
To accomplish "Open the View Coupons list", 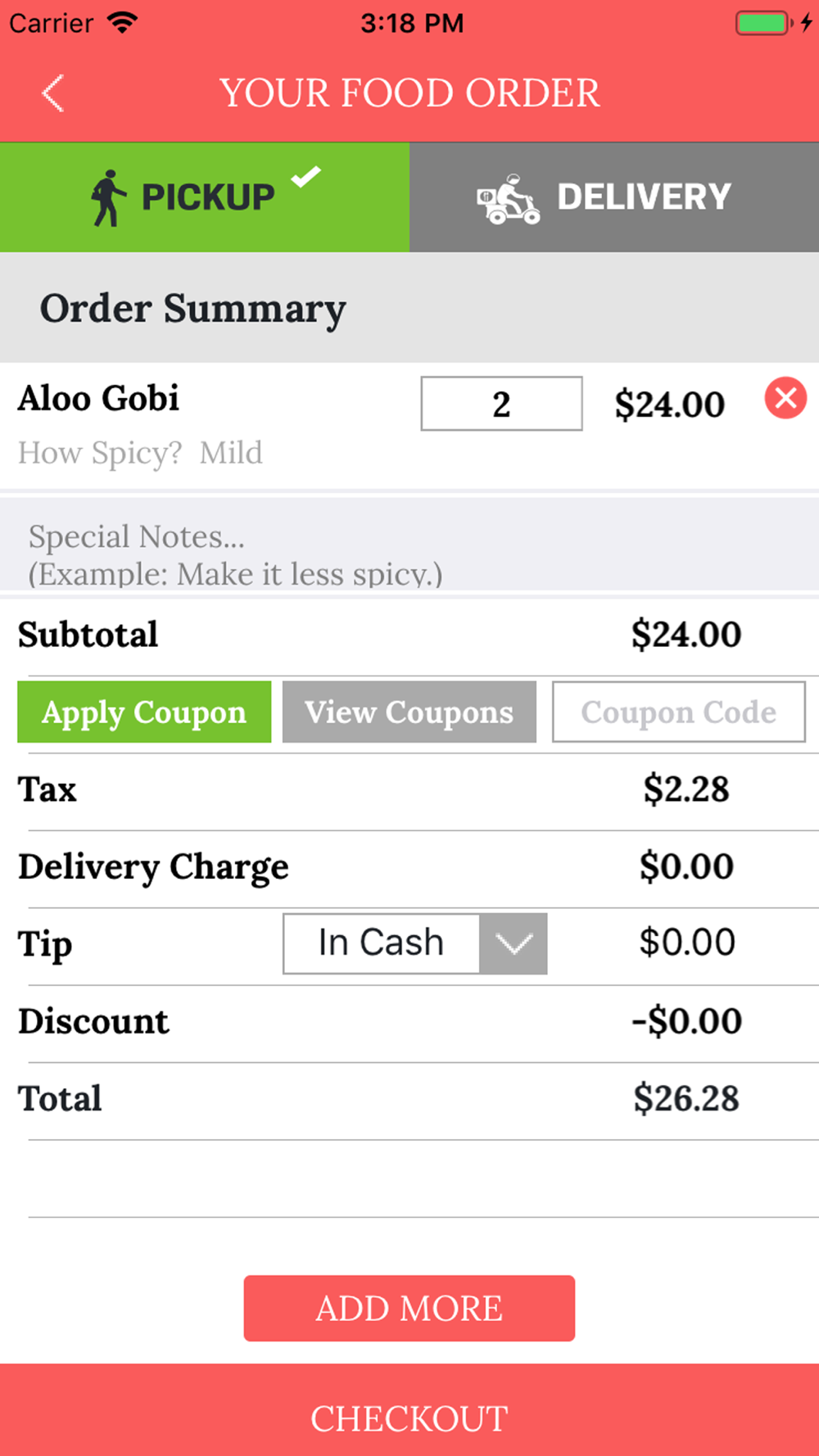I will tap(409, 712).
